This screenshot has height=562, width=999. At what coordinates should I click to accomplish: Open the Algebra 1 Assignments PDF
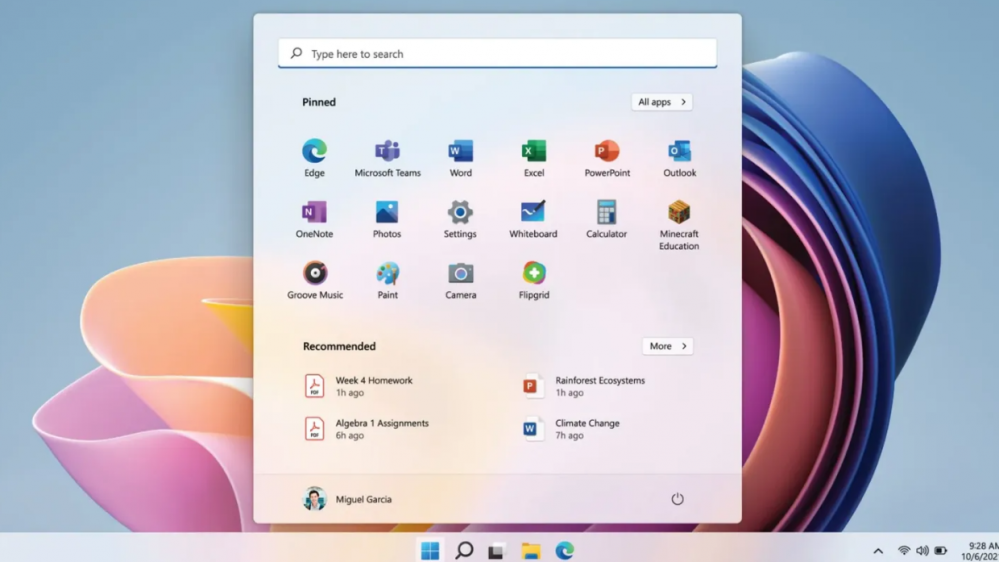tap(366, 429)
